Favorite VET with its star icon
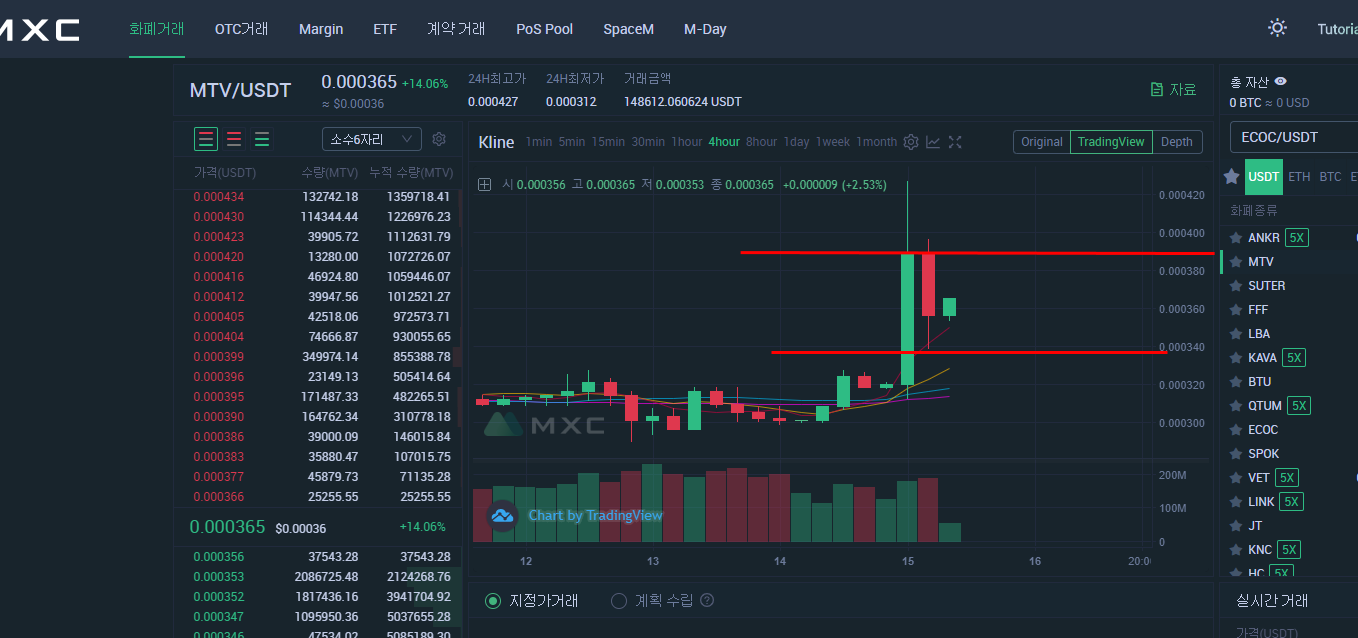This screenshot has height=638, width=1358. [1235, 478]
